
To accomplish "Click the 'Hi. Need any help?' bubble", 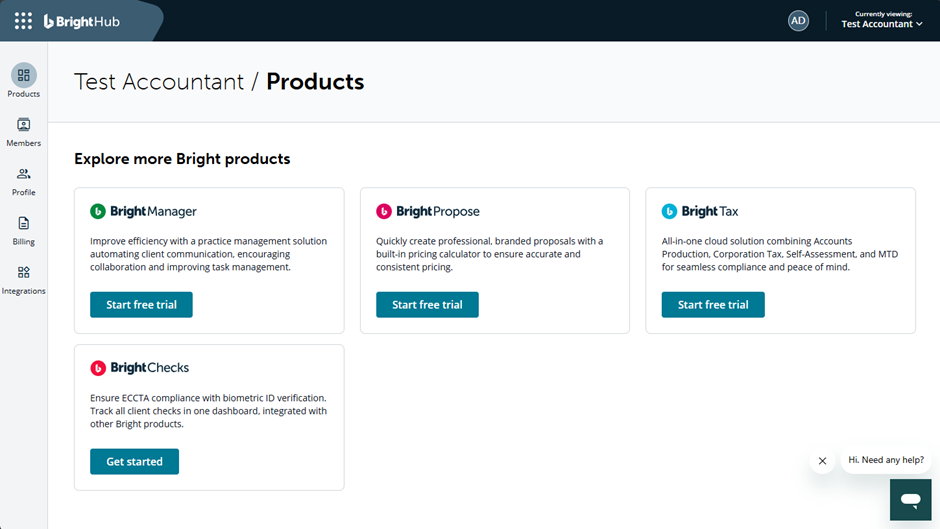I will tap(886, 460).
